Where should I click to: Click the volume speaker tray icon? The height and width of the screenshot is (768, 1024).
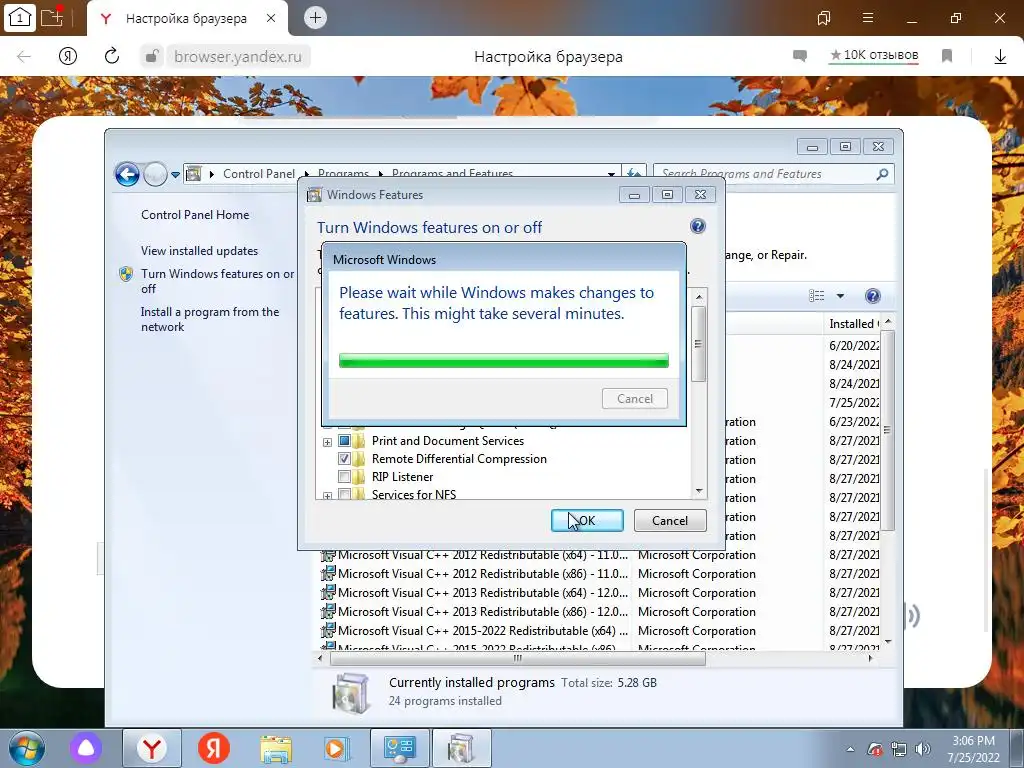(x=923, y=749)
